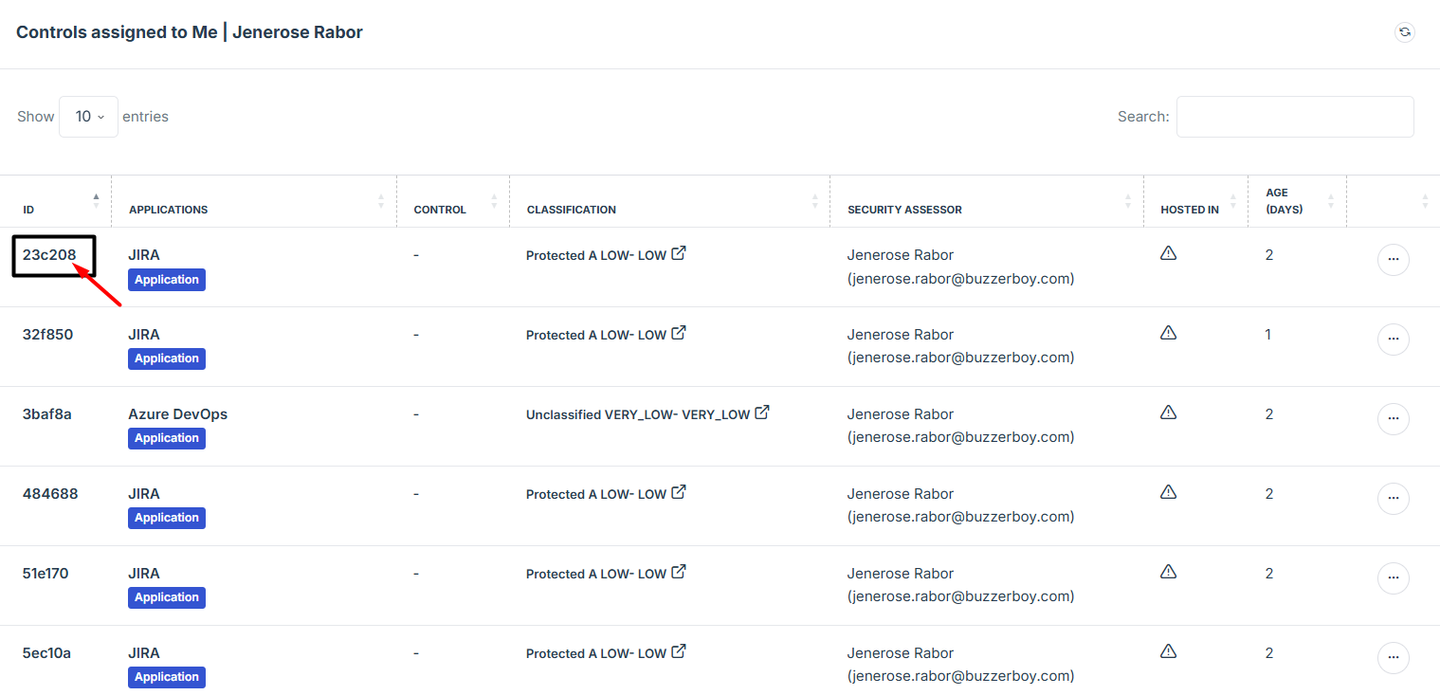
Task: Click the Azure DevOps application name
Action: point(178,414)
